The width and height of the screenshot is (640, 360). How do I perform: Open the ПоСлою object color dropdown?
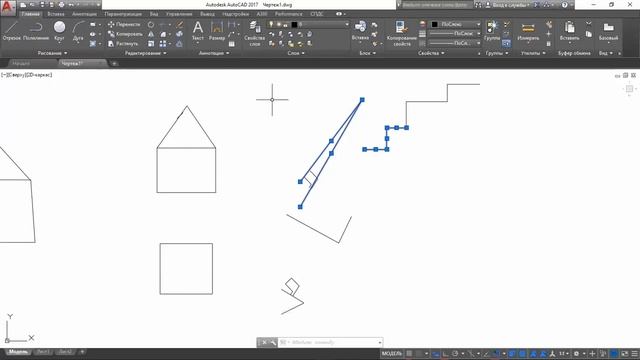(x=455, y=24)
